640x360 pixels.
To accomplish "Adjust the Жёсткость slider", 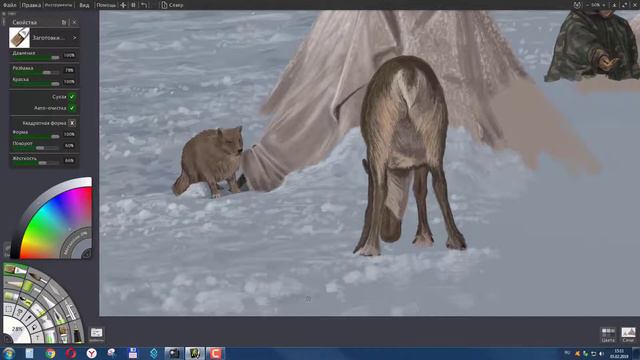I will (36, 163).
